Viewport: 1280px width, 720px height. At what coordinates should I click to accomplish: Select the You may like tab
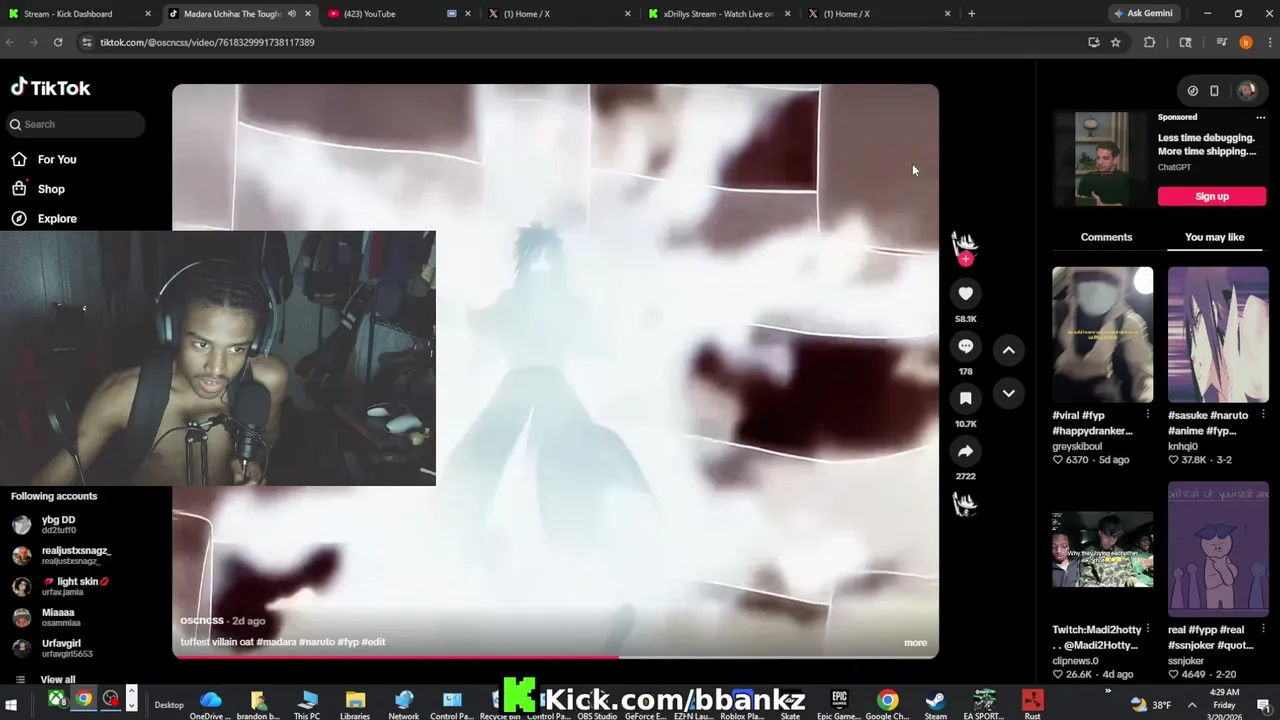click(x=1214, y=237)
